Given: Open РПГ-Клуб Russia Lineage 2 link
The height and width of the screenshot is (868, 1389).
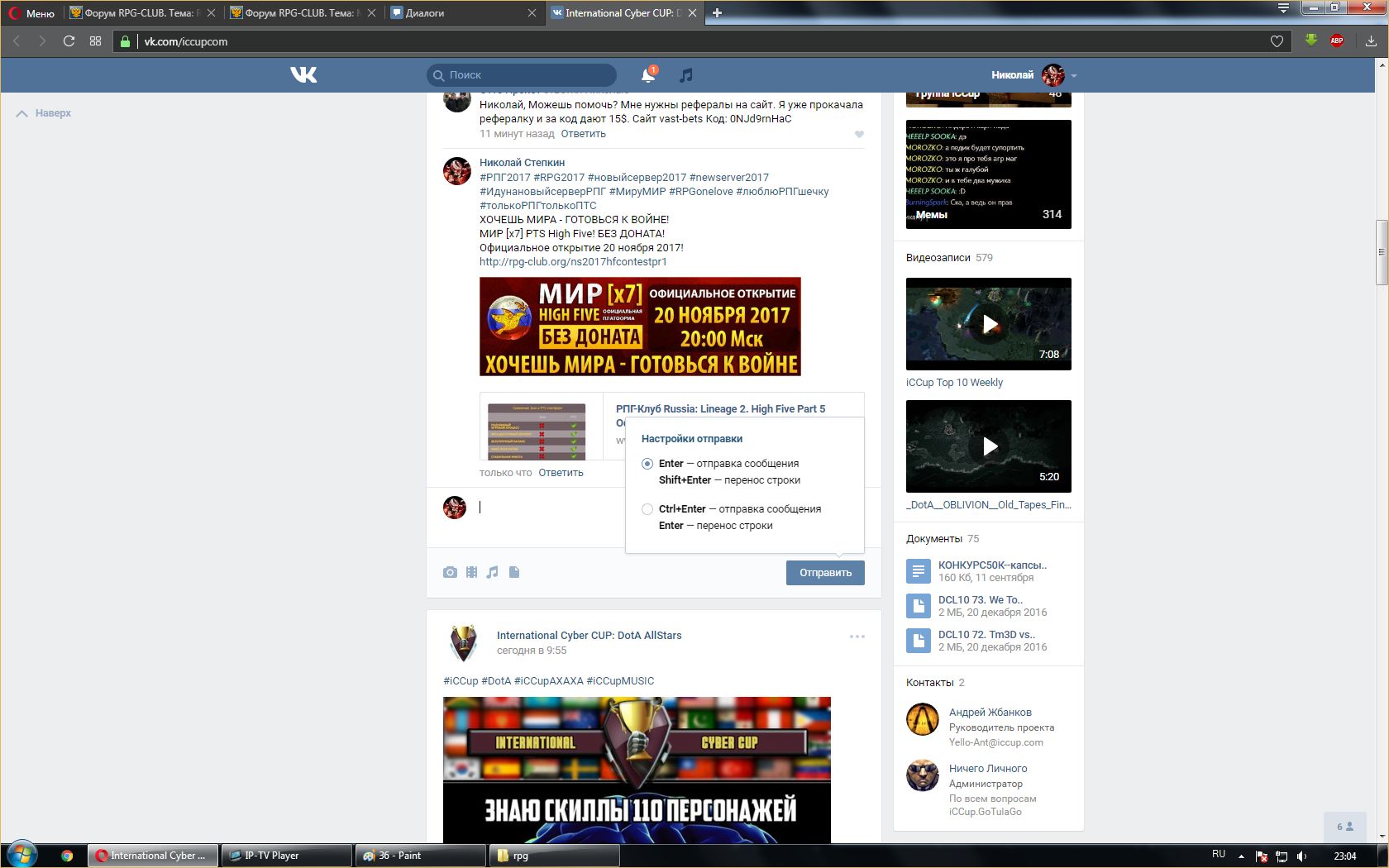Looking at the screenshot, I should pyautogui.click(x=720, y=409).
